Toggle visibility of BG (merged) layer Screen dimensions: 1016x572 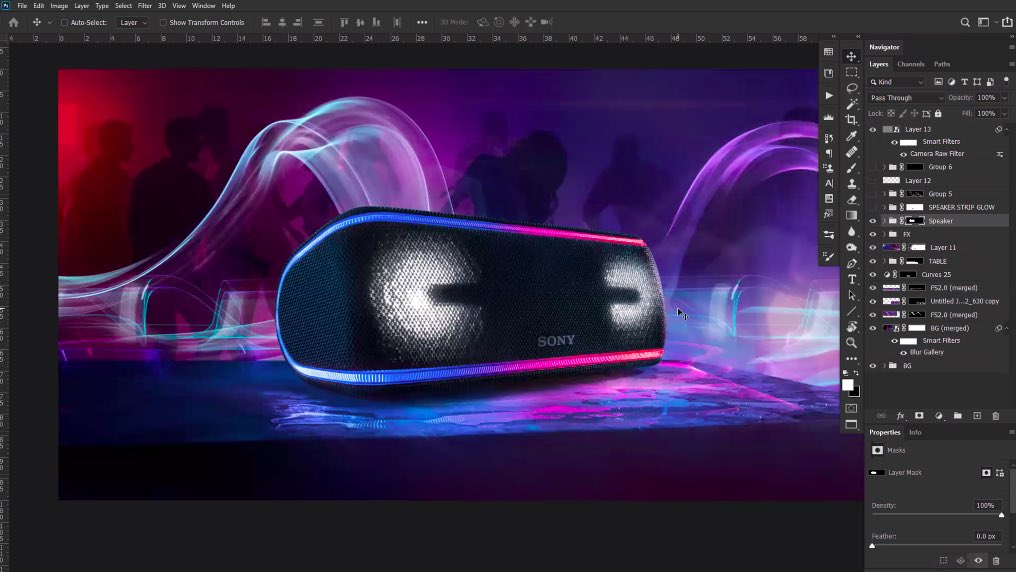(x=873, y=328)
